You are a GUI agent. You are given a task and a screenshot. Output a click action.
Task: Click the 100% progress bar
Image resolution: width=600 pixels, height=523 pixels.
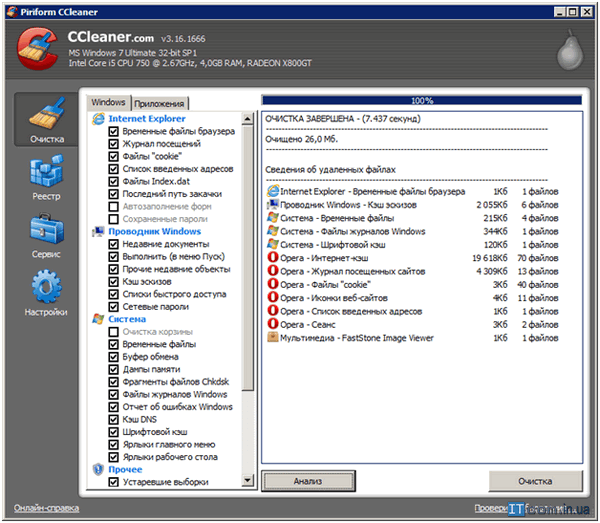[x=421, y=101]
